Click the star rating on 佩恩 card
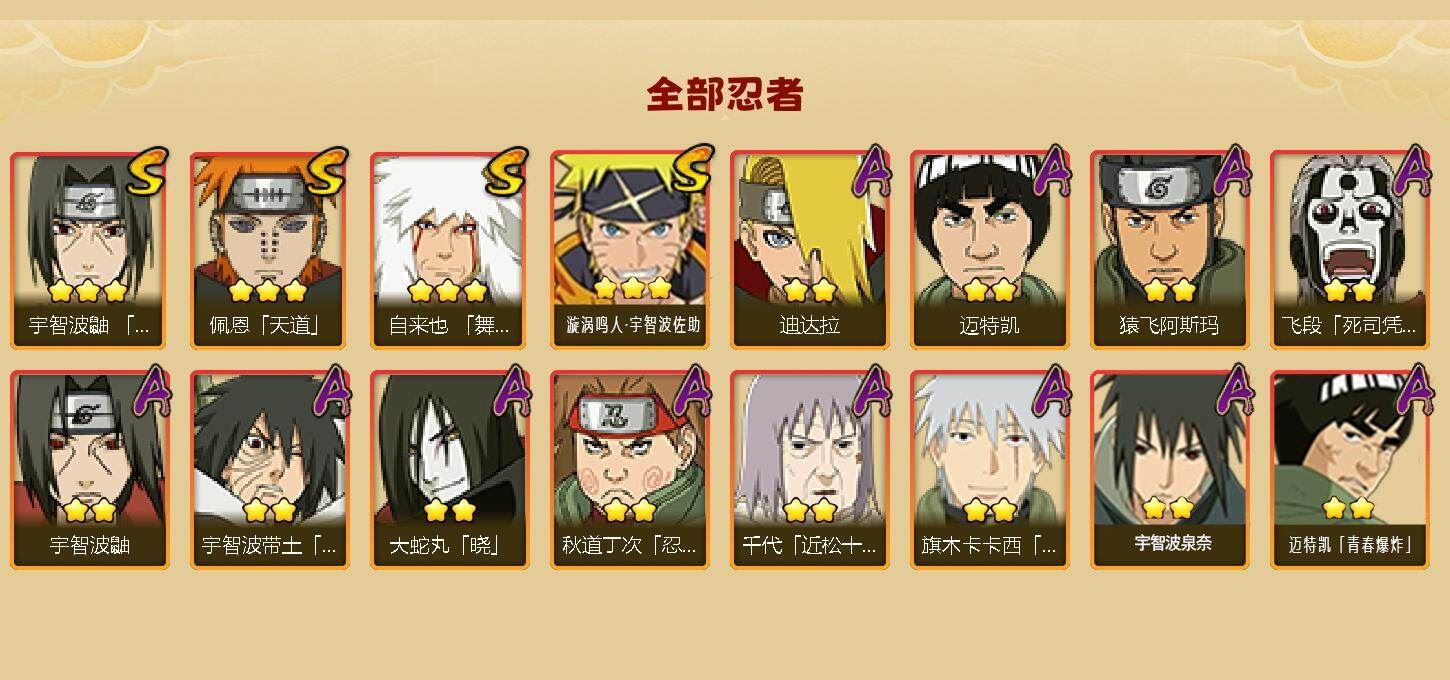1450x680 pixels. [266, 291]
